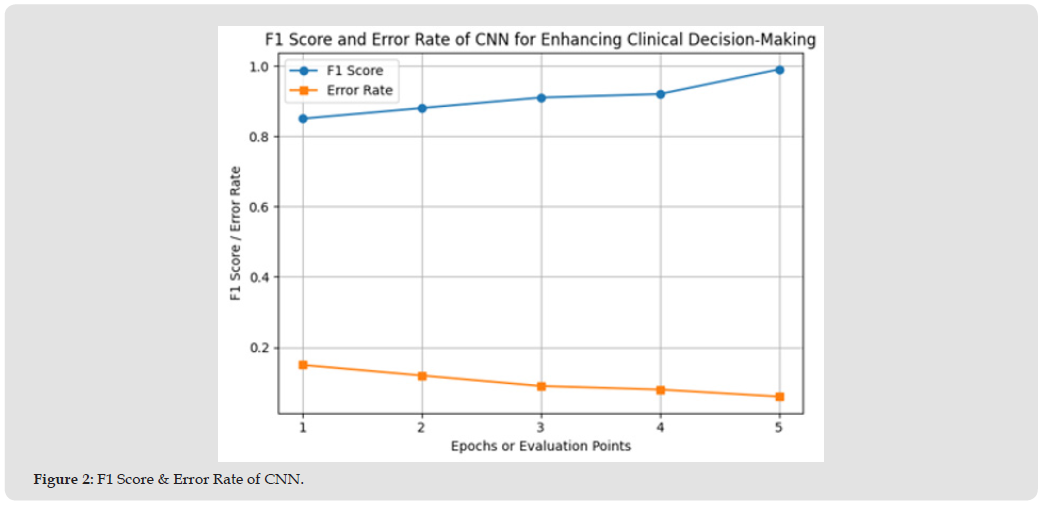Image resolution: width=1042 pixels, height=507 pixels.
Task: Click the chart title text
Action: click(x=540, y=40)
